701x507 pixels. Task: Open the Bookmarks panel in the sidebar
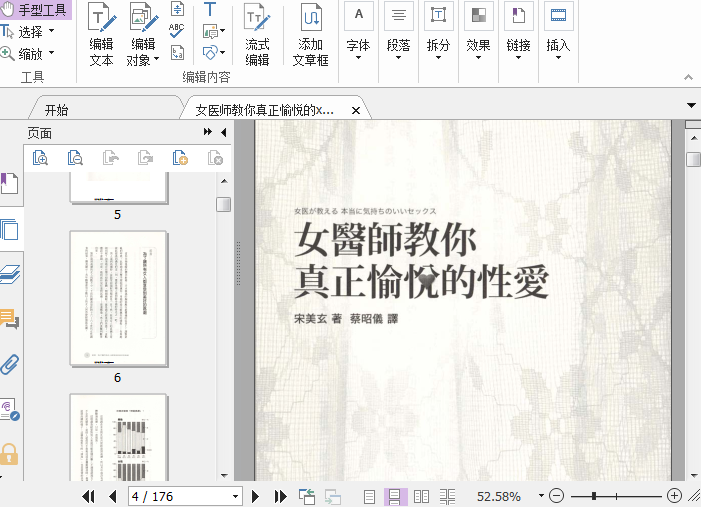click(10, 184)
